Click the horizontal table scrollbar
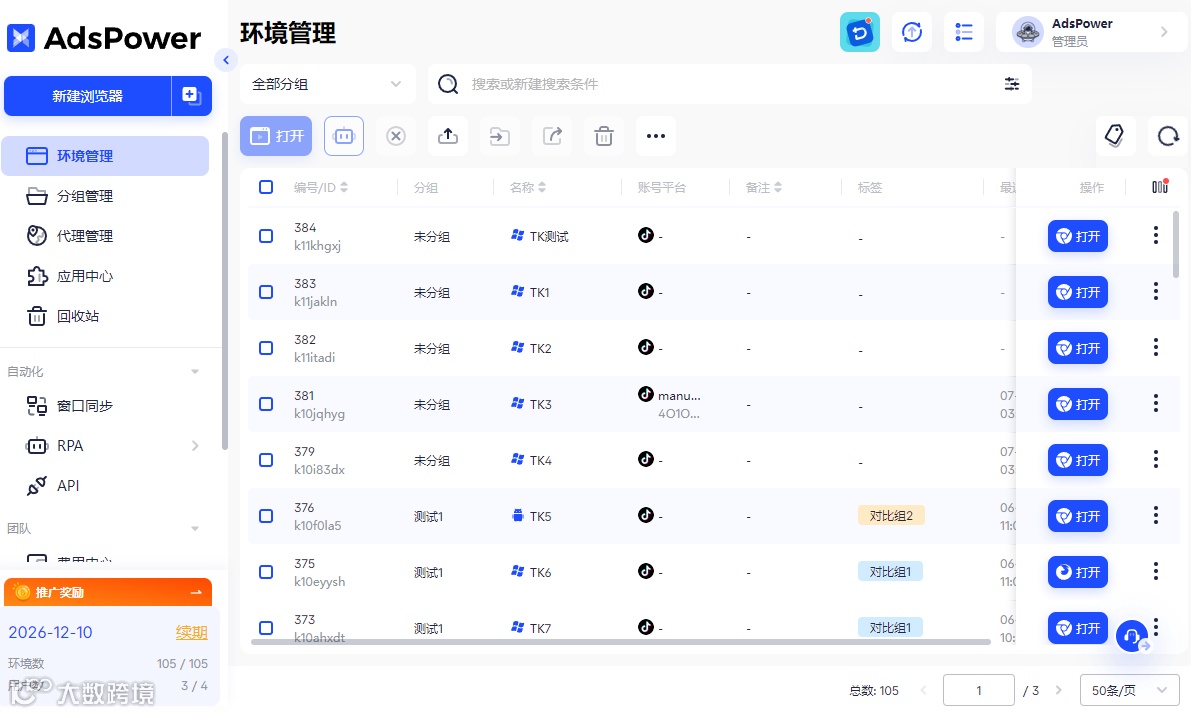The image size is (1191, 714). (621, 642)
